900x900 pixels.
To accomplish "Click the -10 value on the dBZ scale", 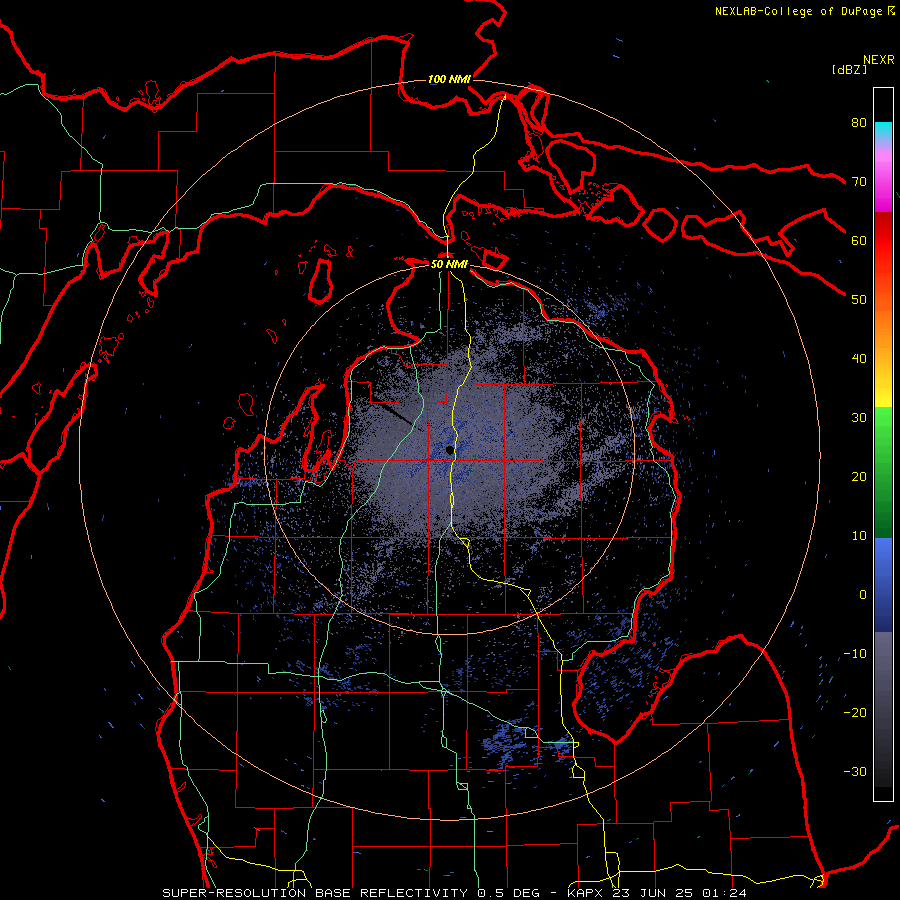I will coord(855,654).
